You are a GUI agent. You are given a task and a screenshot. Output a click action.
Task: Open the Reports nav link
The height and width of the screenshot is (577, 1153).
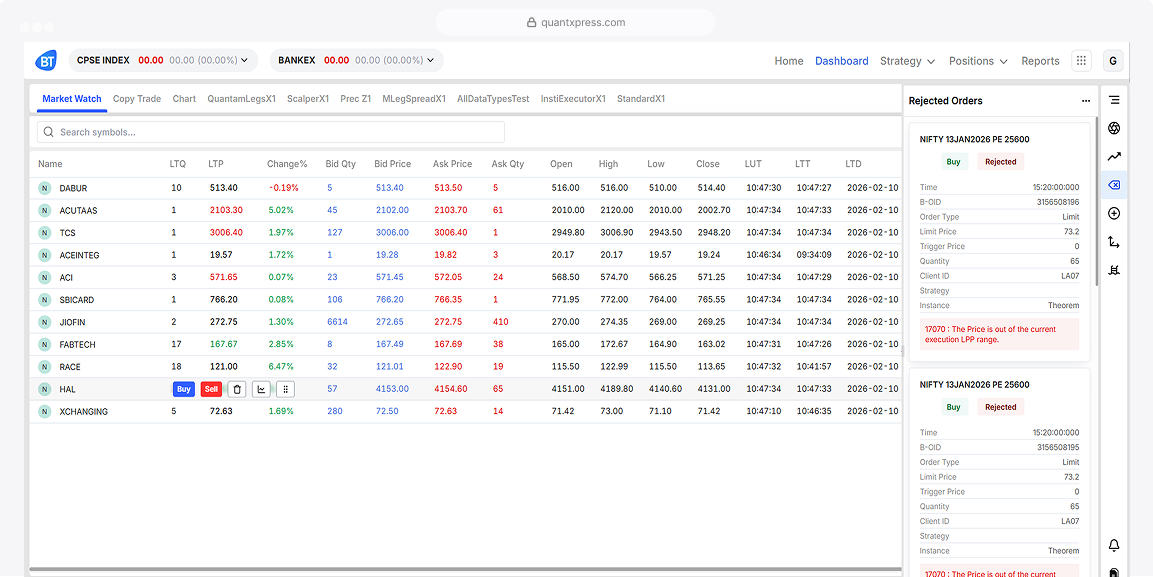coord(1040,61)
